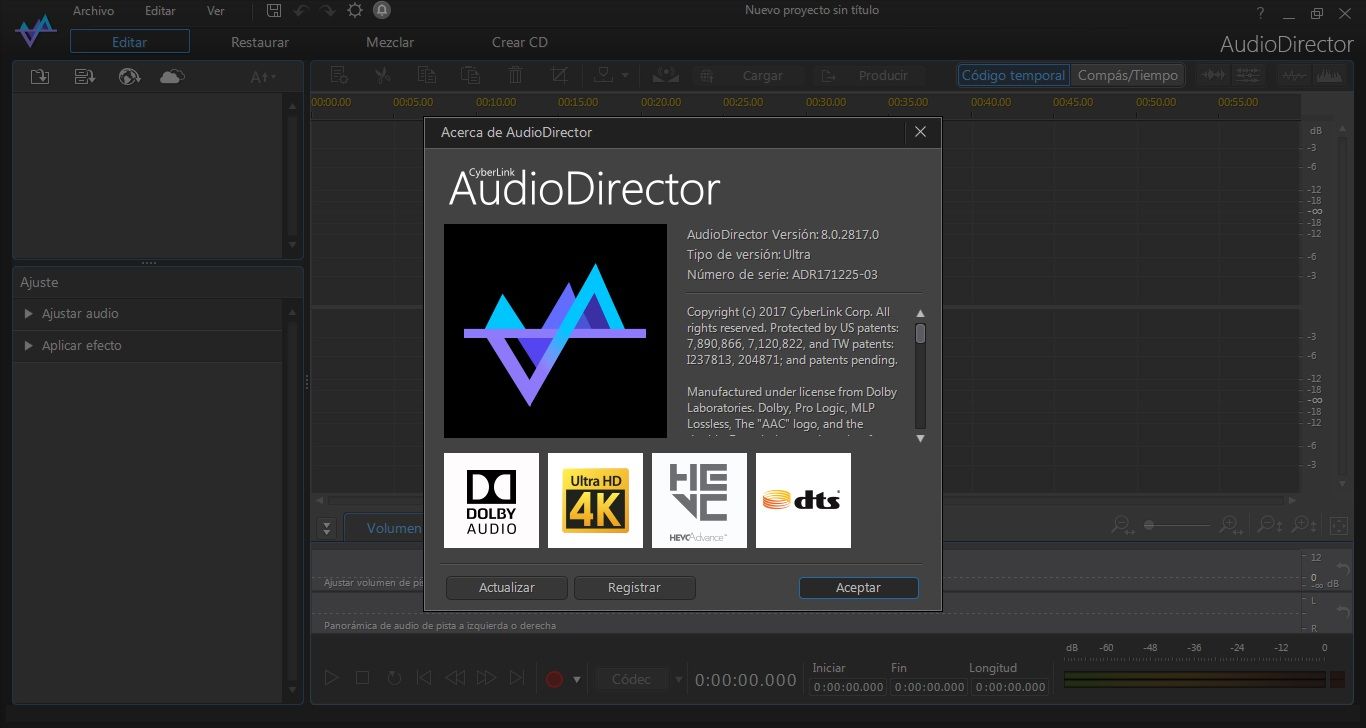Click the mixer levels view icon
Screen dimensions: 1366x728
click(x=1247, y=75)
